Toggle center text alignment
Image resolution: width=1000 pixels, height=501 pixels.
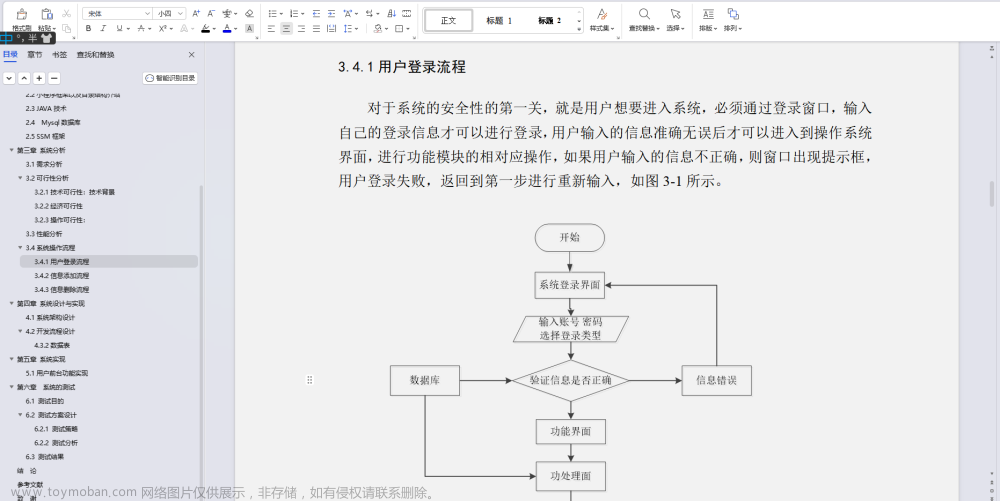click(286, 28)
